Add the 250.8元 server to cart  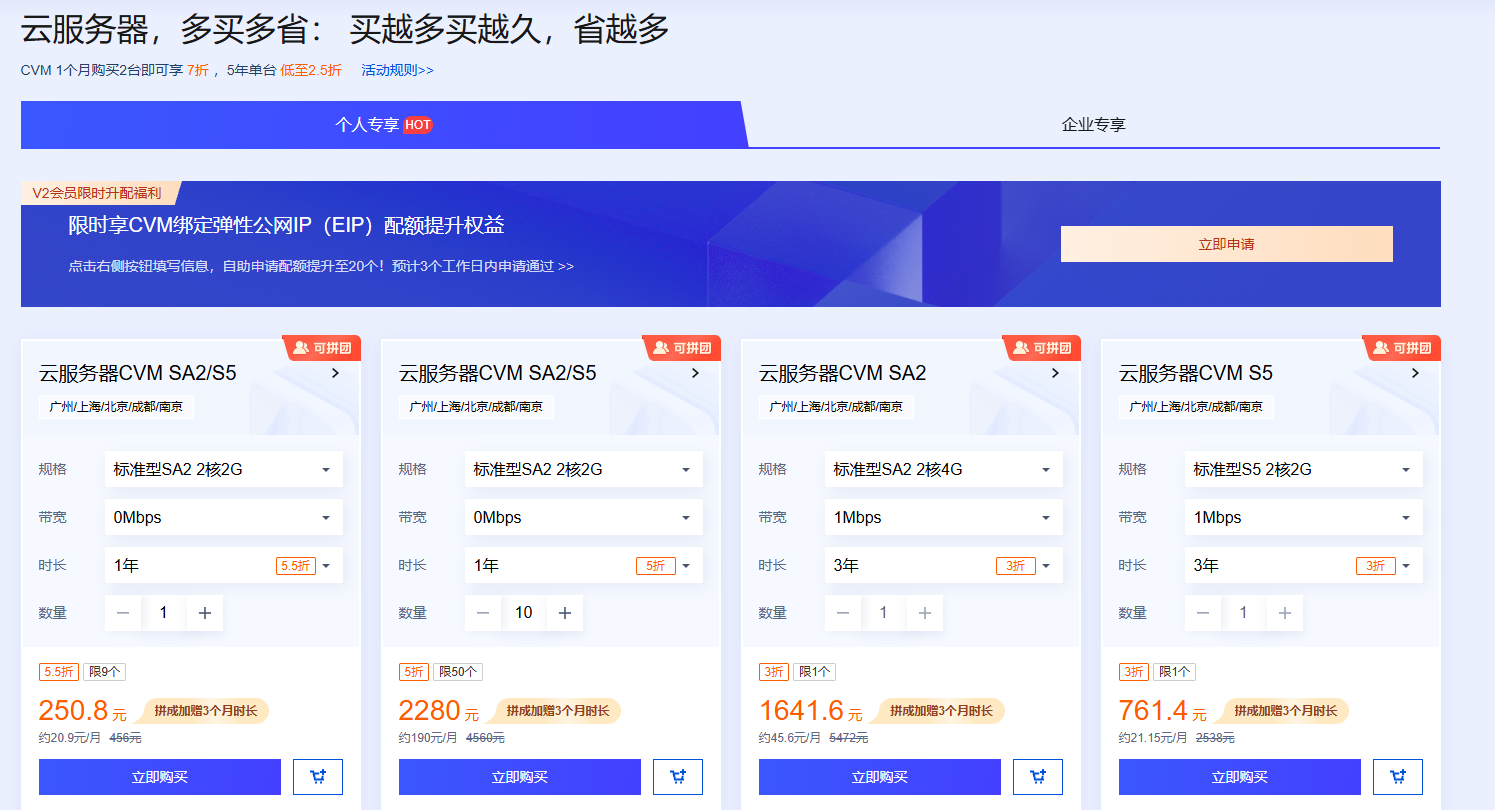pos(318,777)
